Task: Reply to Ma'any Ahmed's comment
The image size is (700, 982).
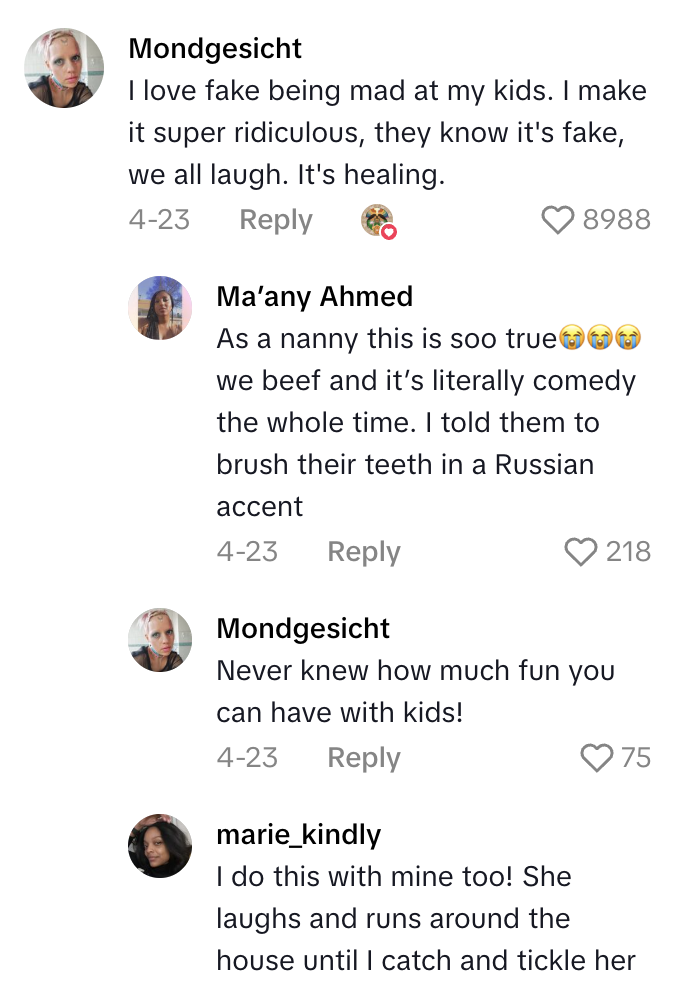Action: tap(364, 552)
